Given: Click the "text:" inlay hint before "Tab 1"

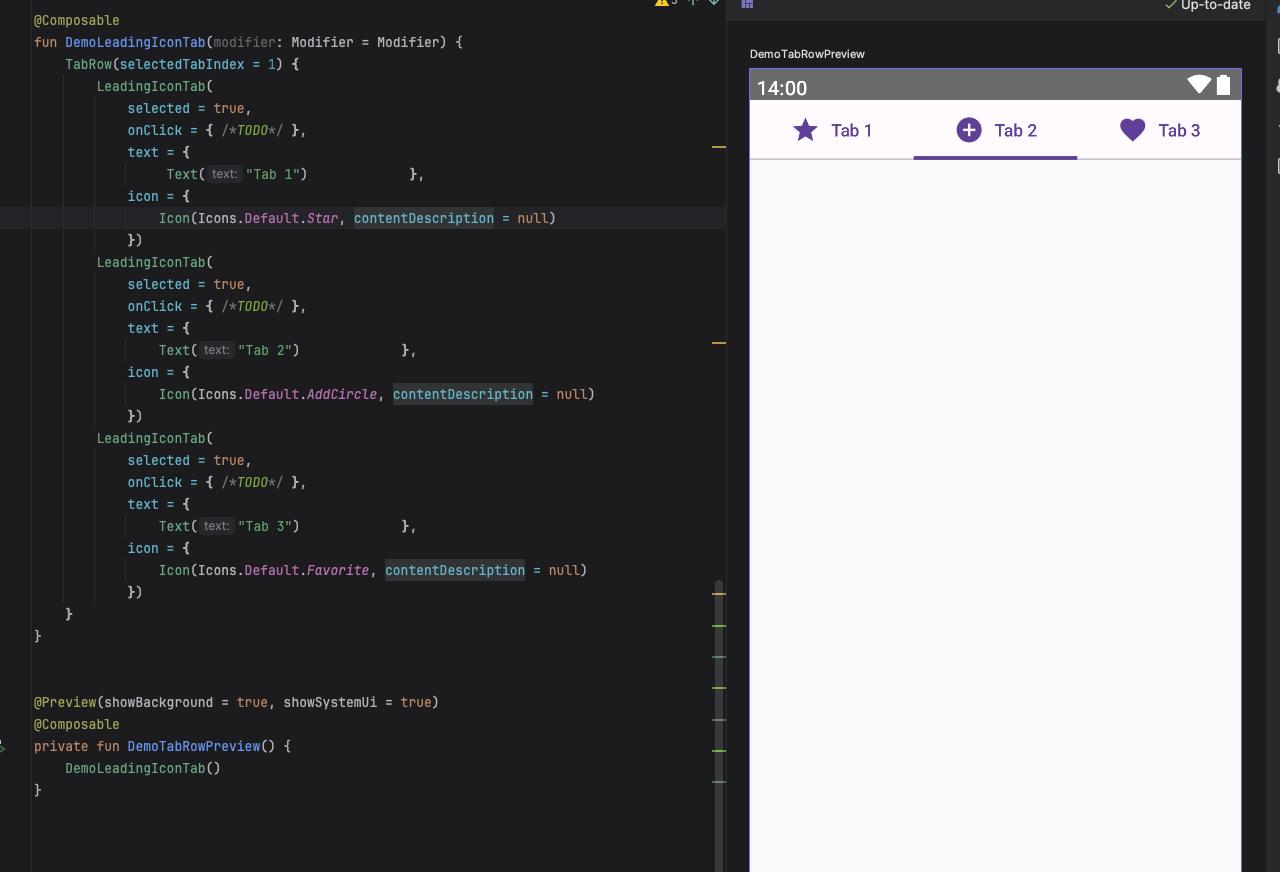Looking at the screenshot, I should click(225, 174).
